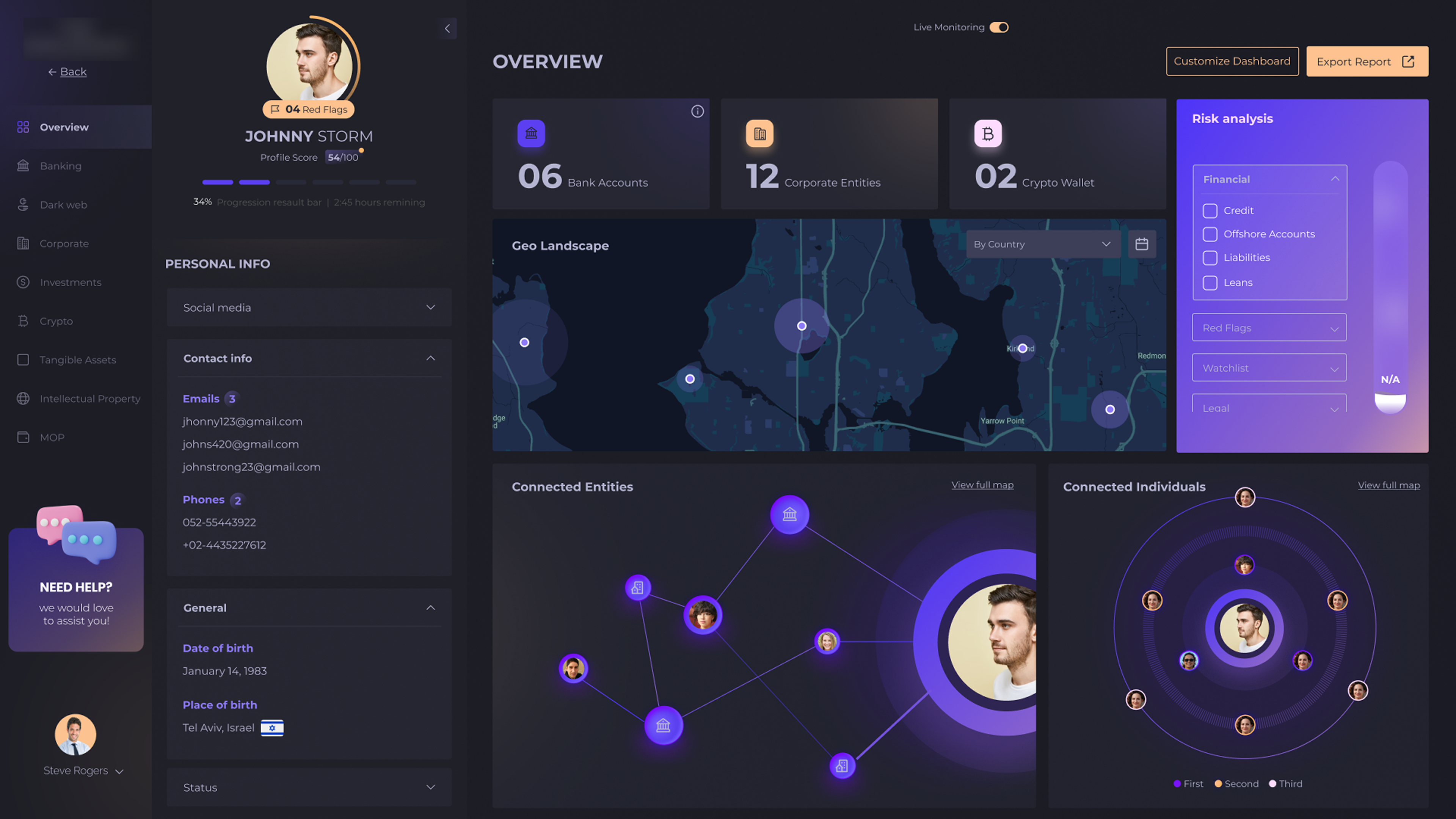Click the map marker near Yarrow Point
This screenshot has width=1456, height=819.
(1110, 409)
